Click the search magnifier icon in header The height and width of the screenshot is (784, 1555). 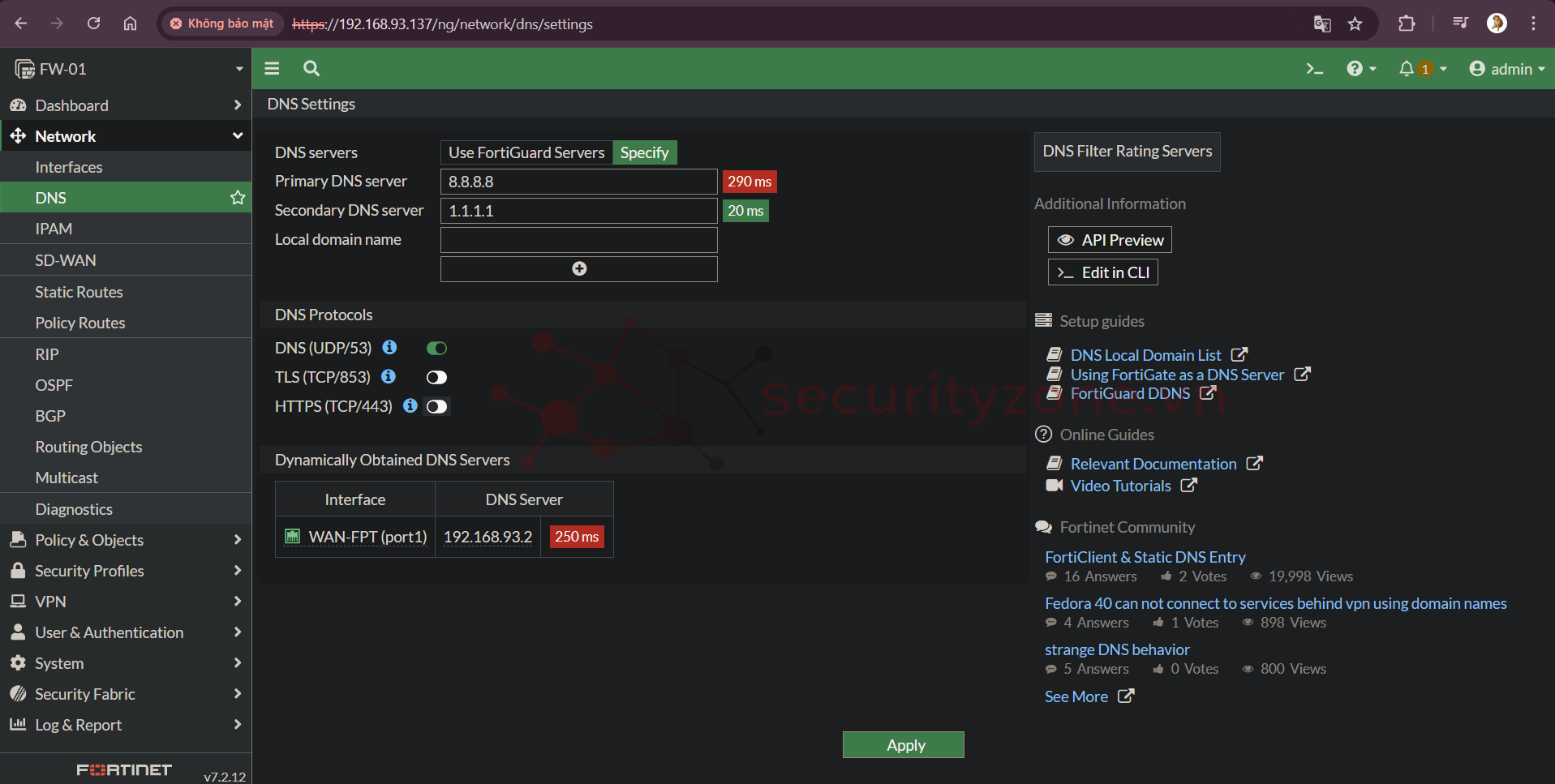coord(311,69)
